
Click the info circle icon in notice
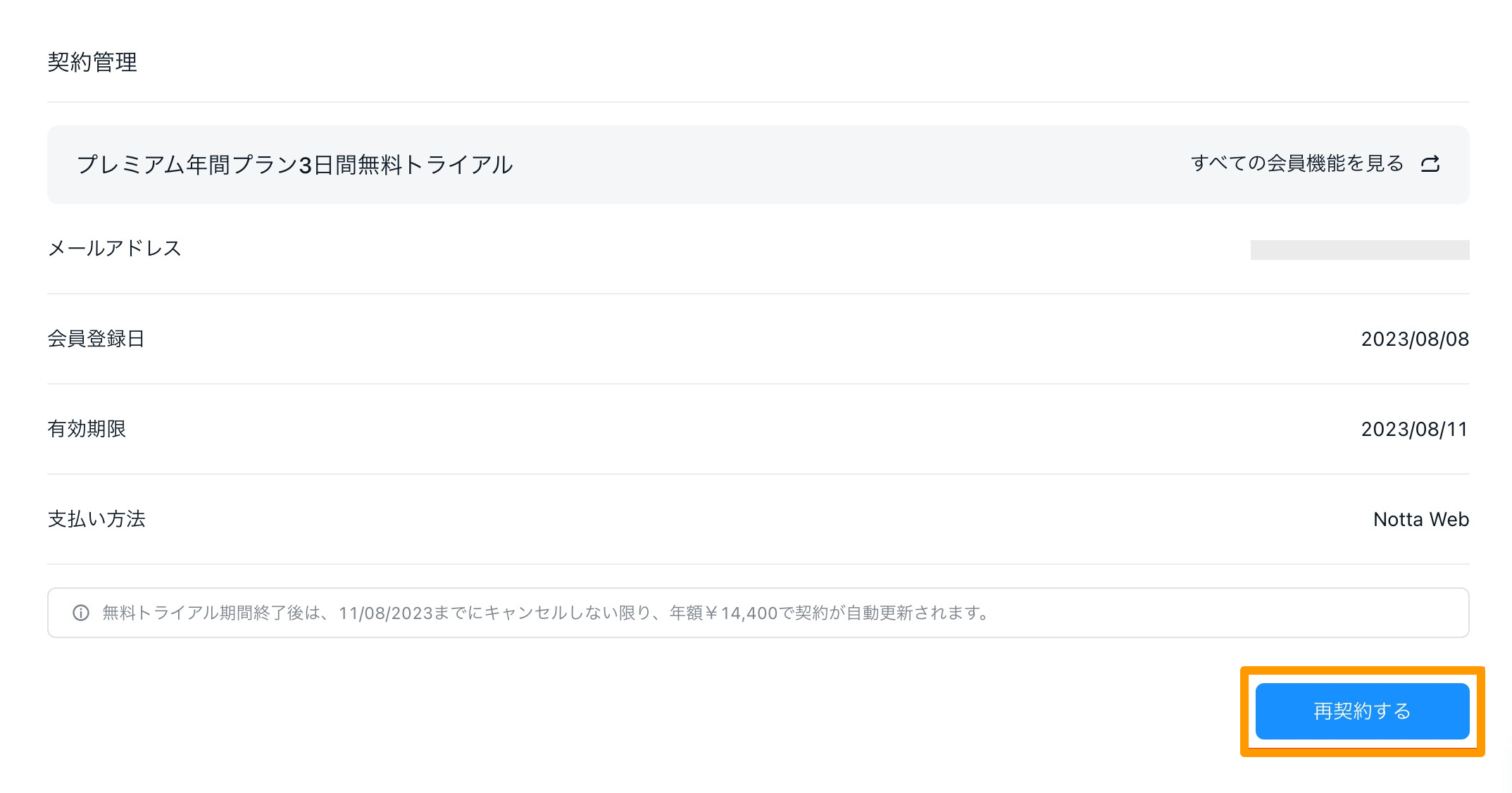pyautogui.click(x=81, y=613)
